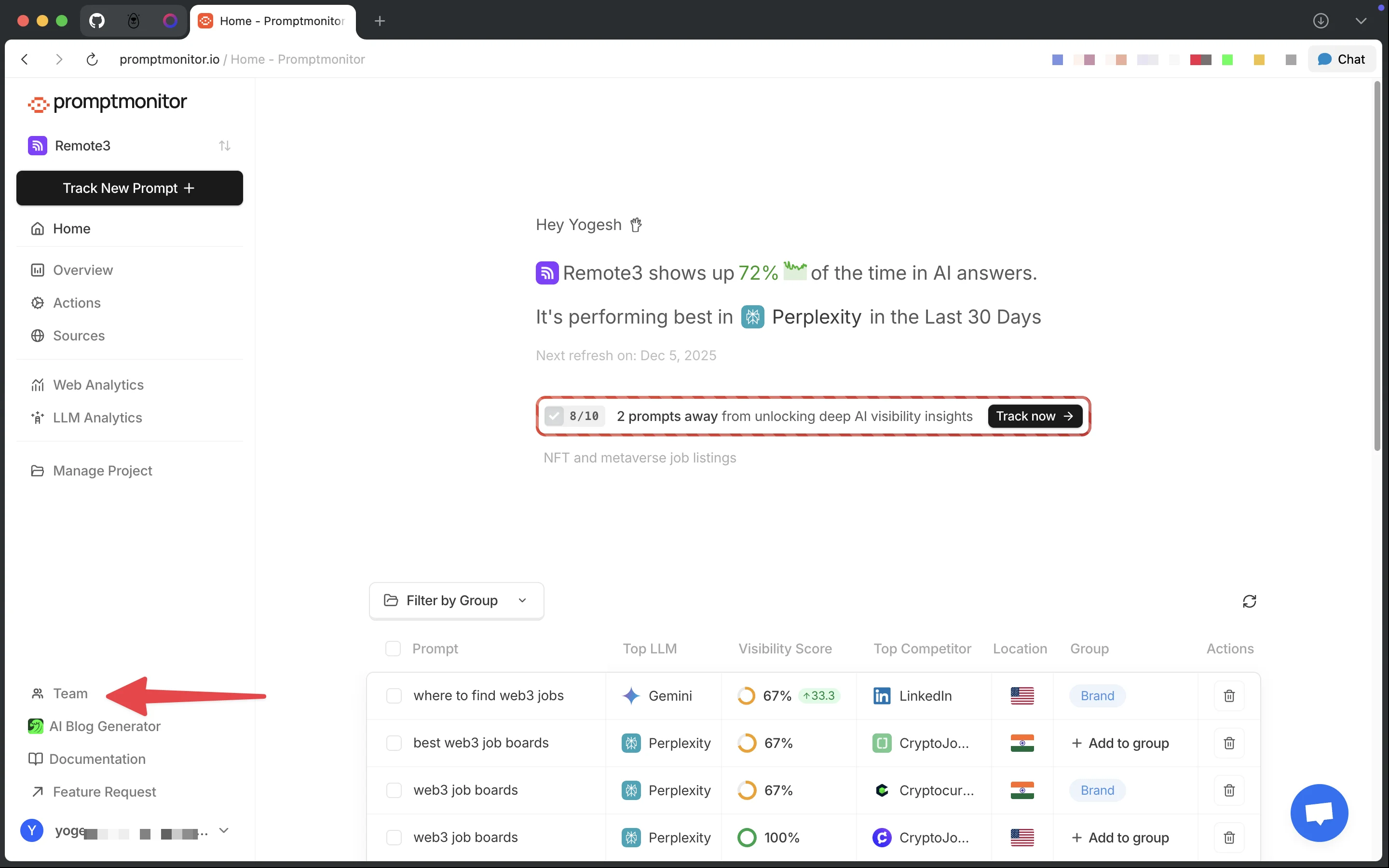The width and height of the screenshot is (1389, 868).
Task: Click the delete icon for 'best web3 job boards'
Action: [1229, 743]
